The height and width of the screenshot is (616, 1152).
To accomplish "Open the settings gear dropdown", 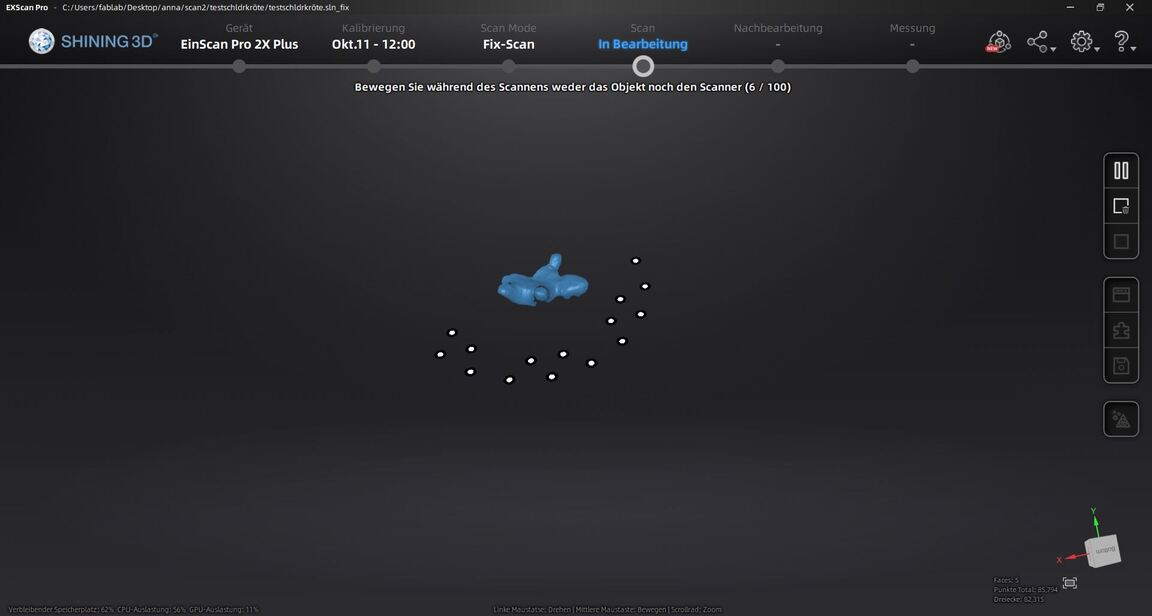I will (x=1084, y=42).
